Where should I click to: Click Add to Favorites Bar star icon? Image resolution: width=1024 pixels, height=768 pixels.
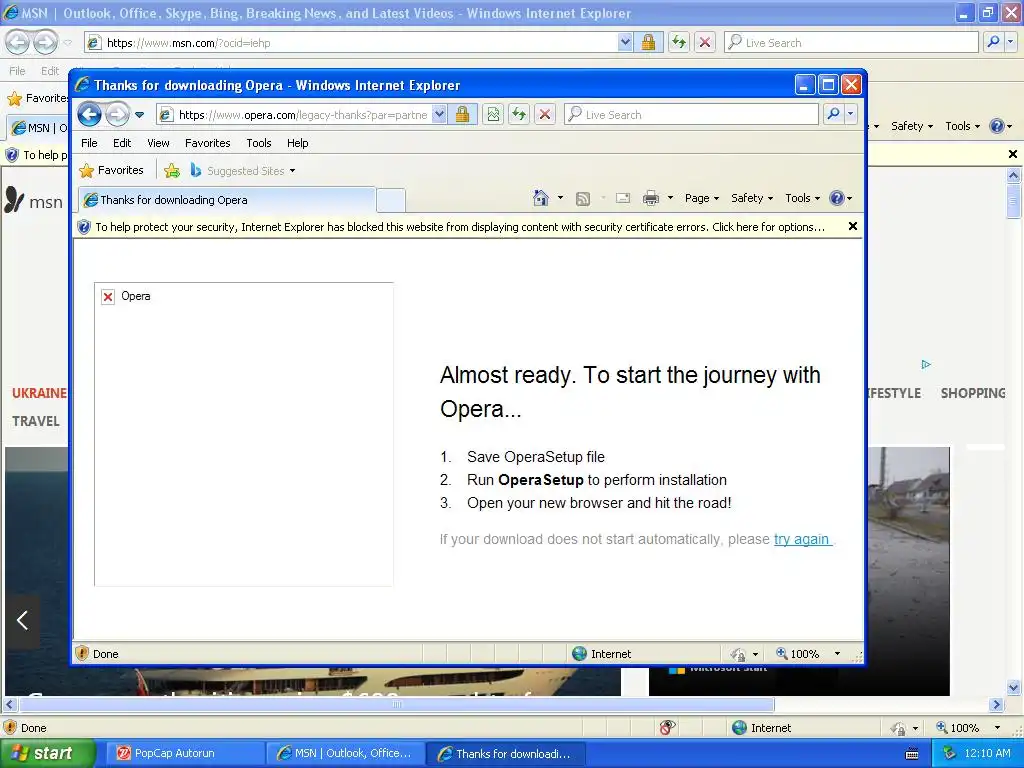[x=172, y=171]
